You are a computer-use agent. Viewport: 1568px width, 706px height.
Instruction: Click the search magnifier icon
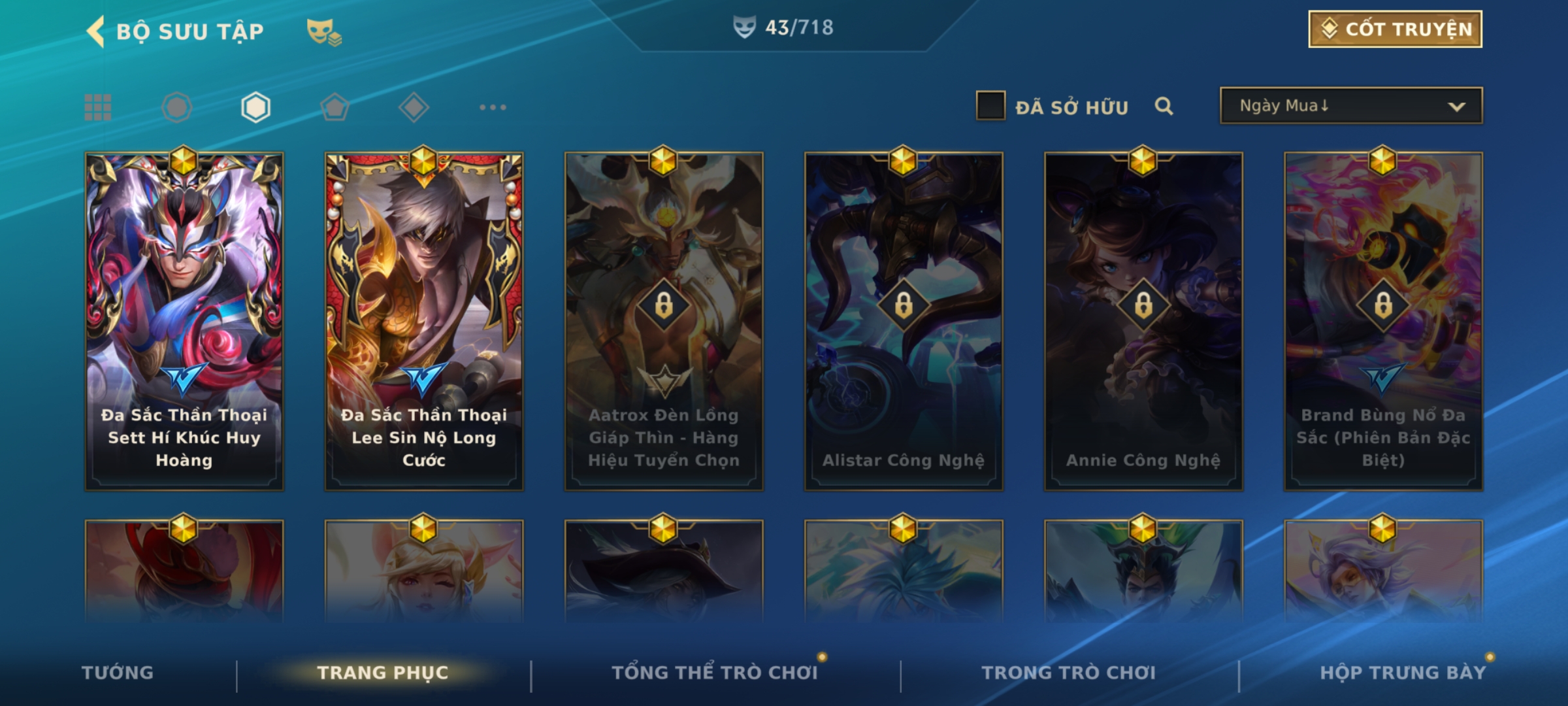click(x=1164, y=106)
